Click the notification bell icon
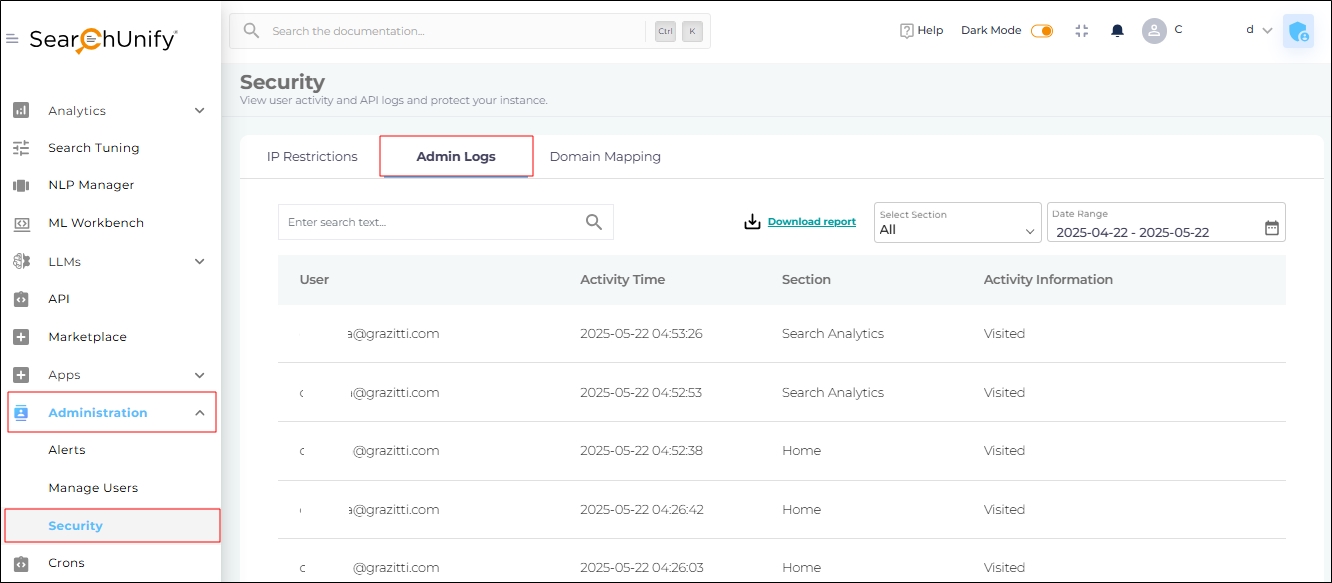1332x583 pixels. coord(1117,31)
